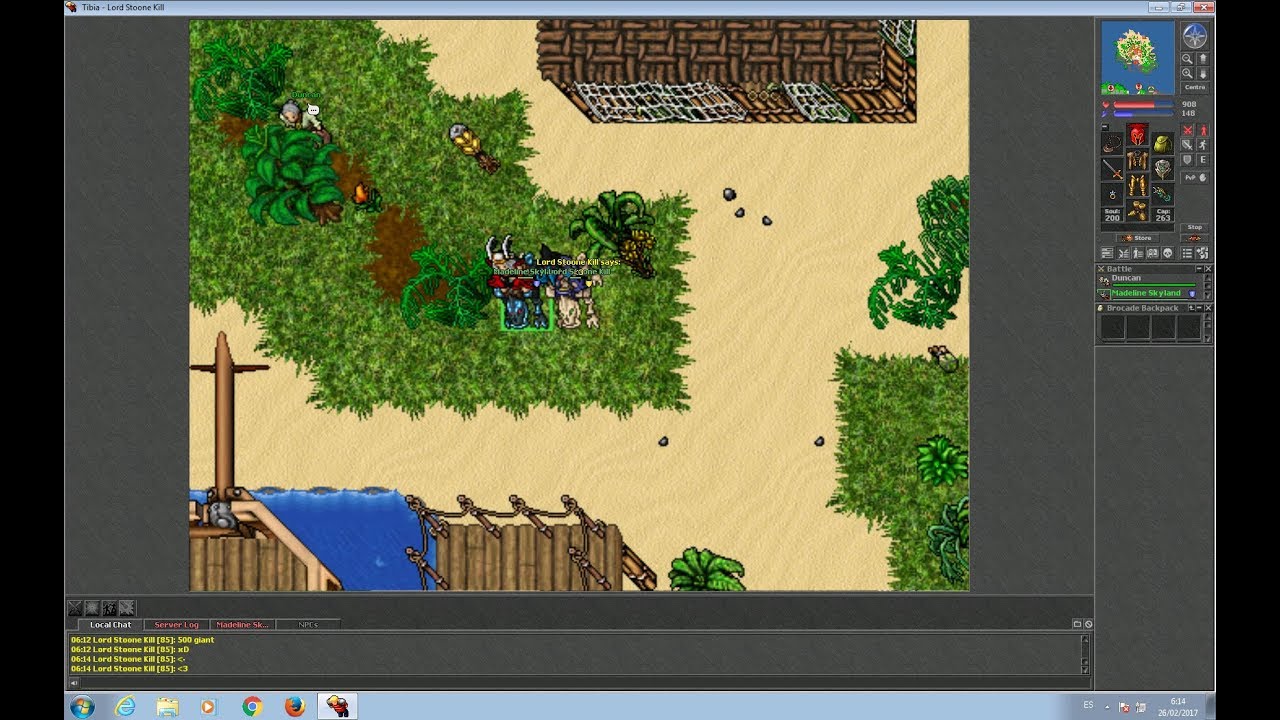Image resolution: width=1280 pixels, height=720 pixels.
Task: Select the necklace equipment slot
Action: [1112, 144]
